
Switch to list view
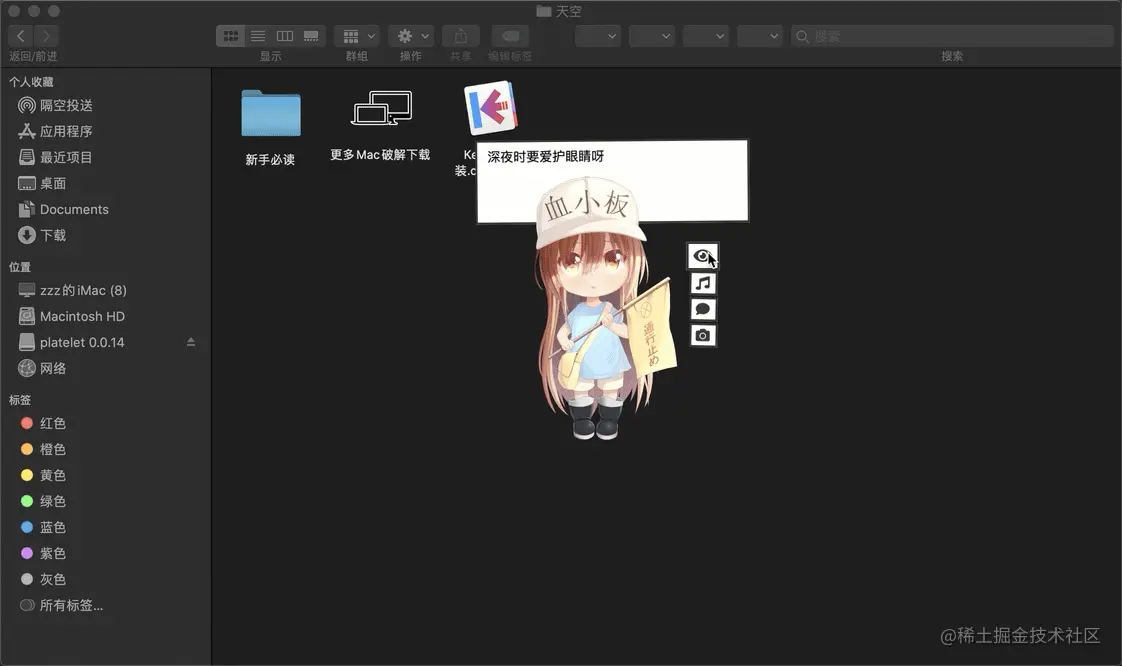tap(258, 36)
